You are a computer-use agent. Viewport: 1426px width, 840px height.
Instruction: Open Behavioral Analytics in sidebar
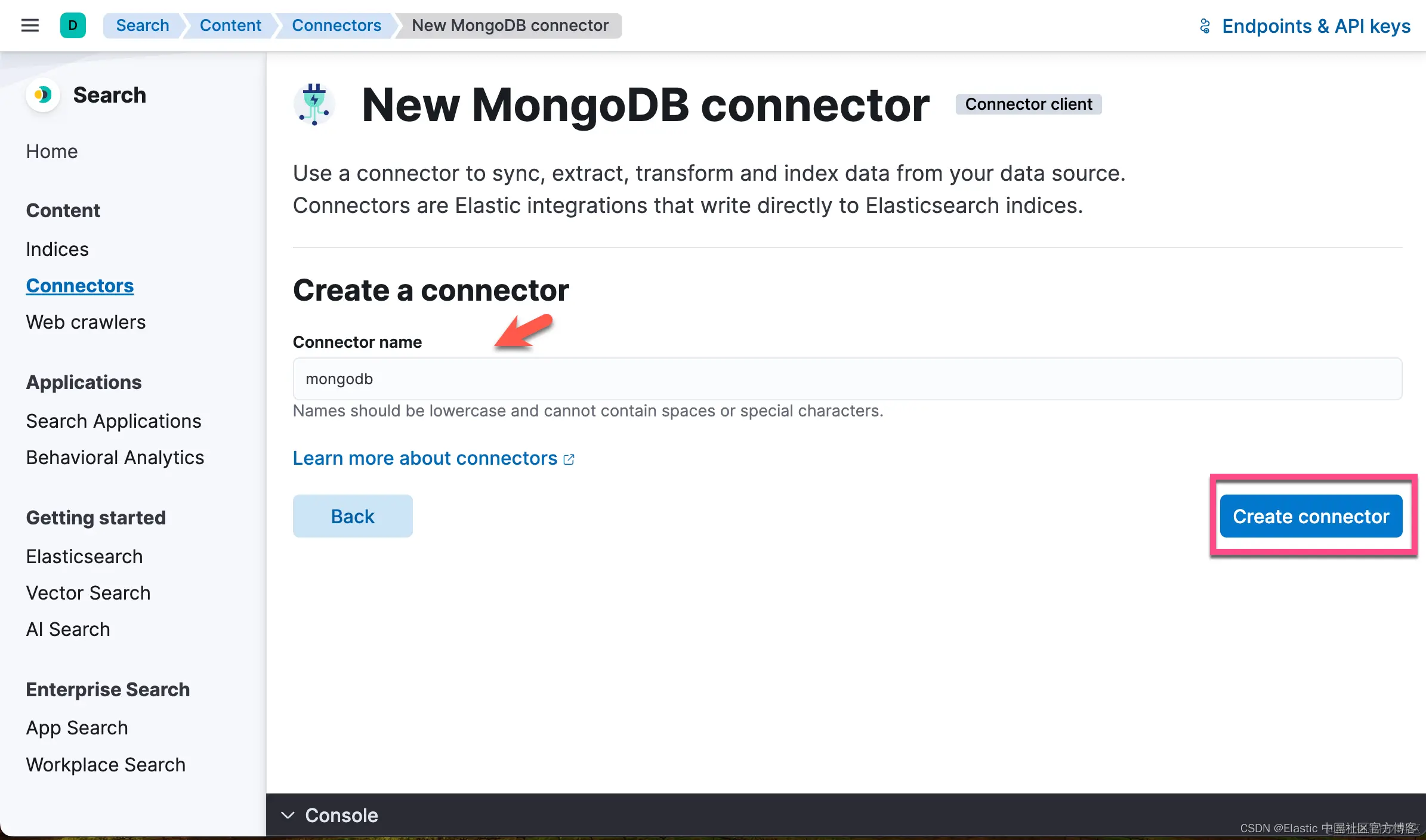click(115, 458)
